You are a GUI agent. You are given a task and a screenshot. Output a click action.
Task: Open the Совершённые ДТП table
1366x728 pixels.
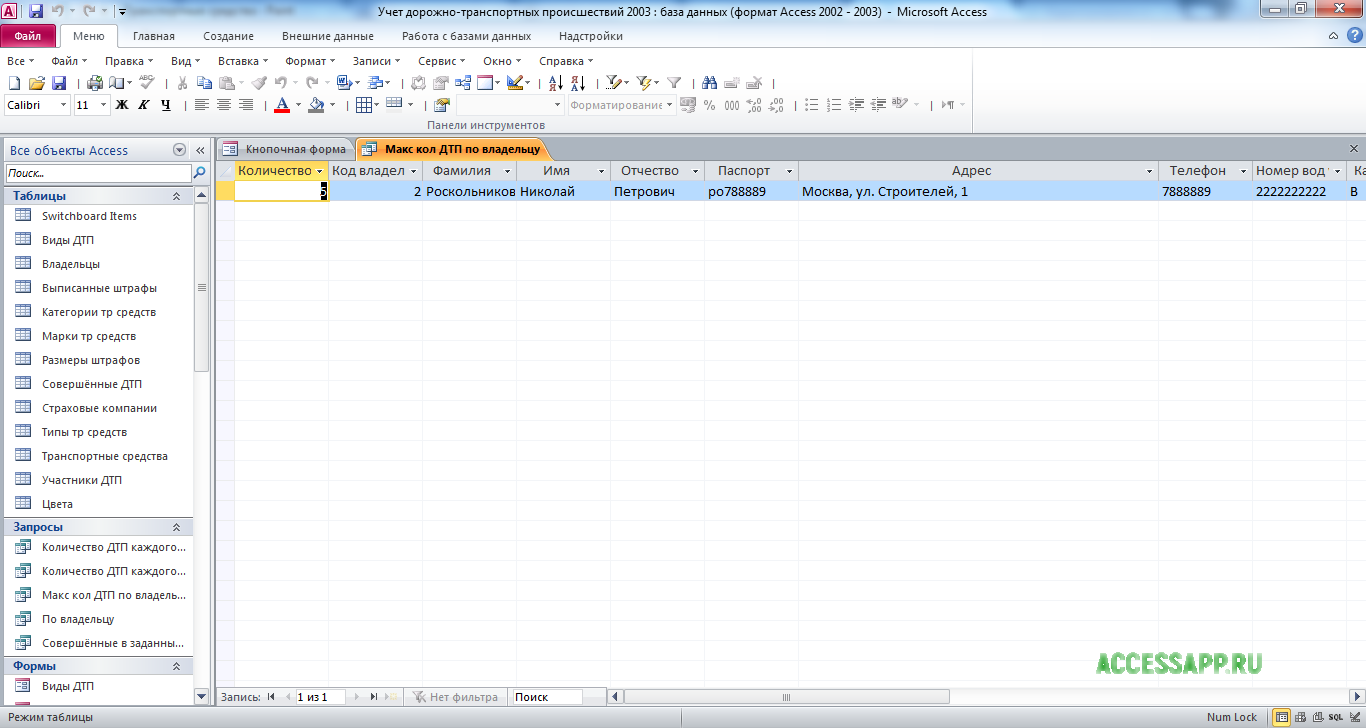coord(92,384)
